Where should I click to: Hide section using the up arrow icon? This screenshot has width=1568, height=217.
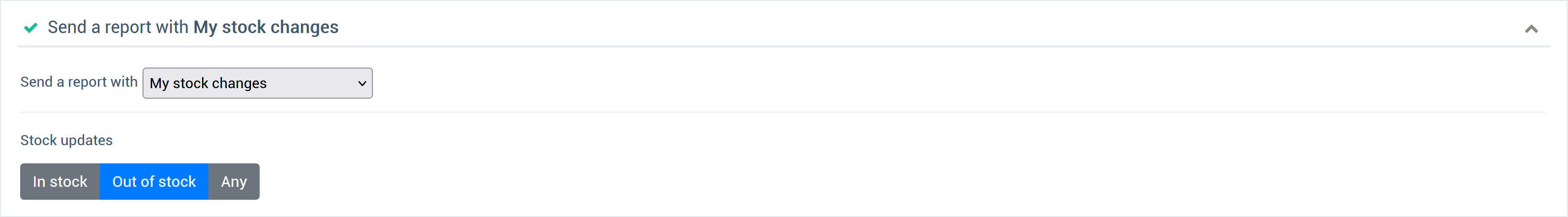(x=1531, y=29)
